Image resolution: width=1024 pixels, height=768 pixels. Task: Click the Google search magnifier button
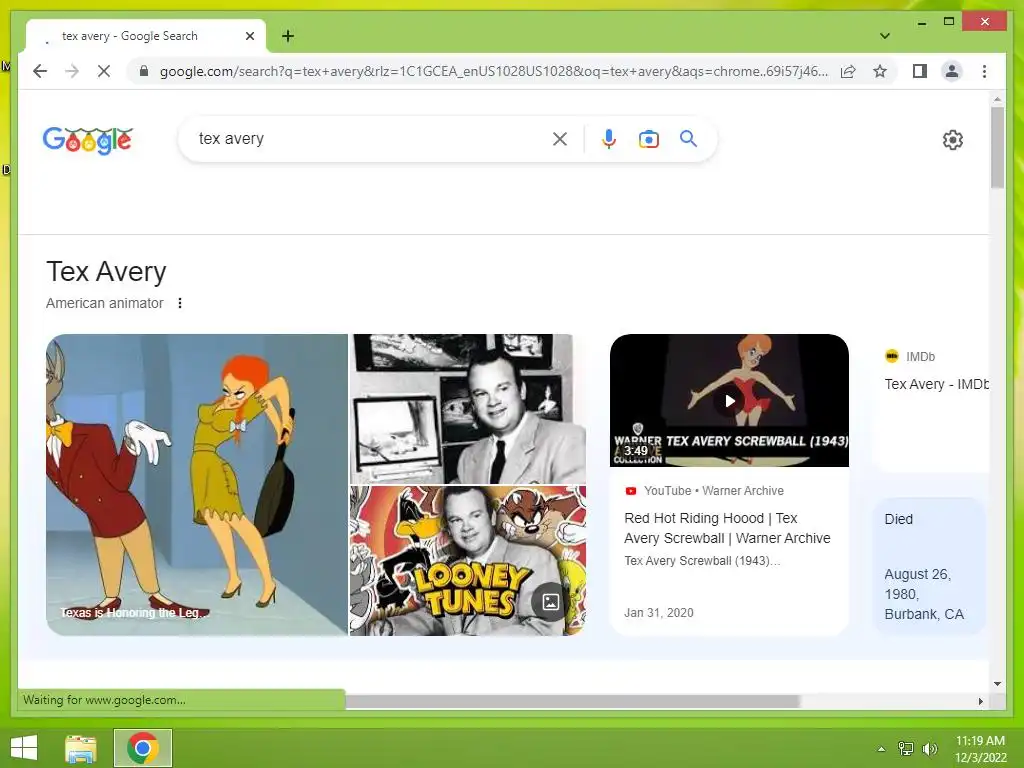688,138
